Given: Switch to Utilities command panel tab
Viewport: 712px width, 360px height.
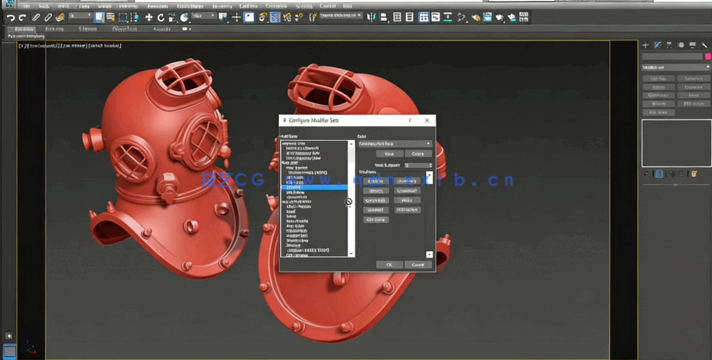Looking at the screenshot, I should point(704,45).
